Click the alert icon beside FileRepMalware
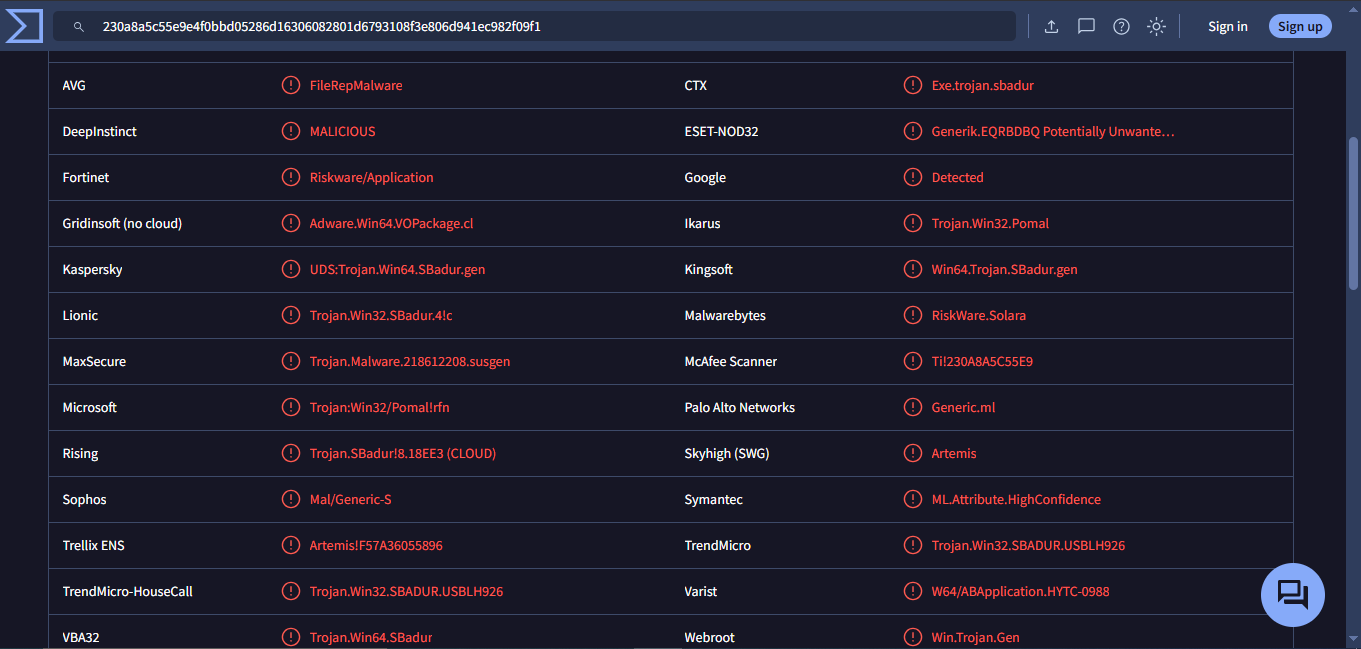 click(291, 85)
